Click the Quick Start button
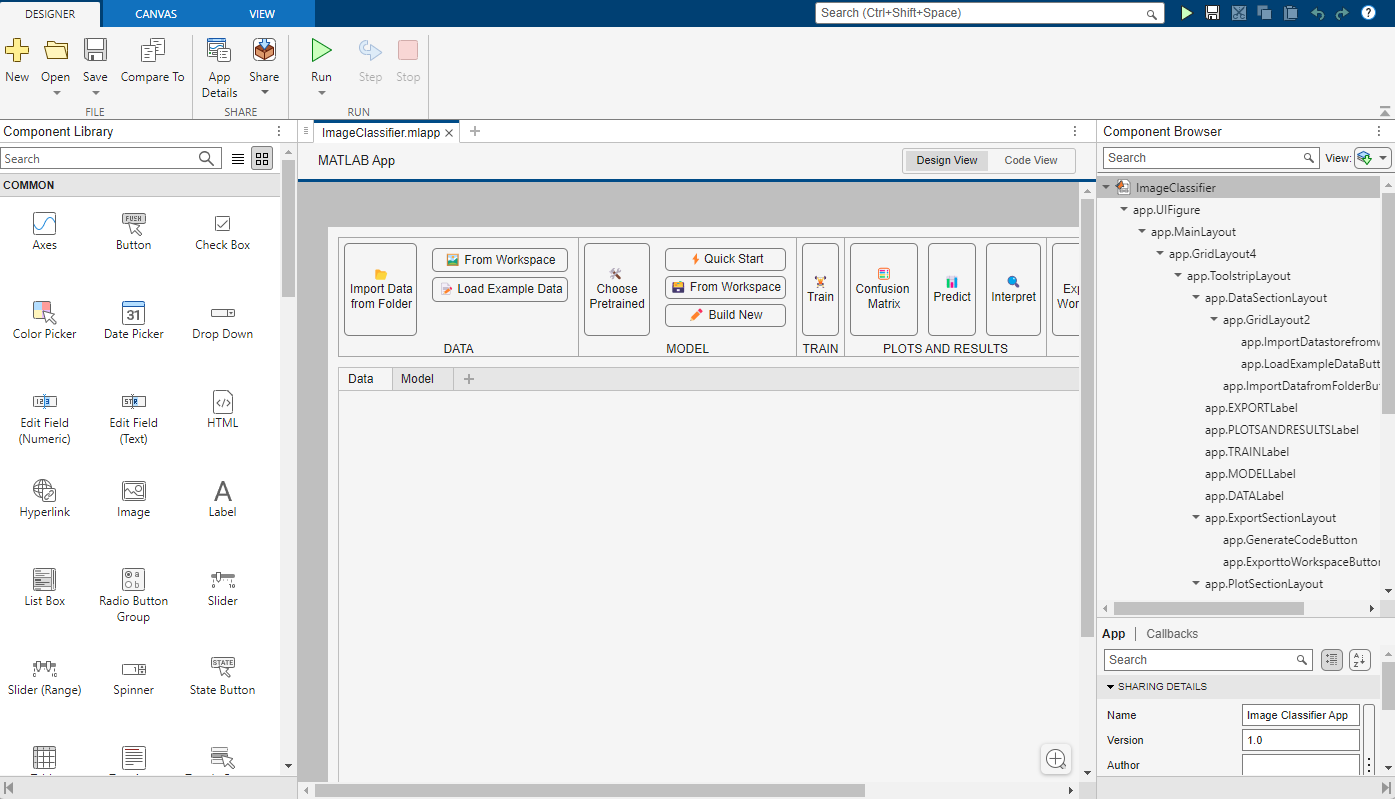Viewport: 1395px width, 799px height. click(x=725, y=259)
